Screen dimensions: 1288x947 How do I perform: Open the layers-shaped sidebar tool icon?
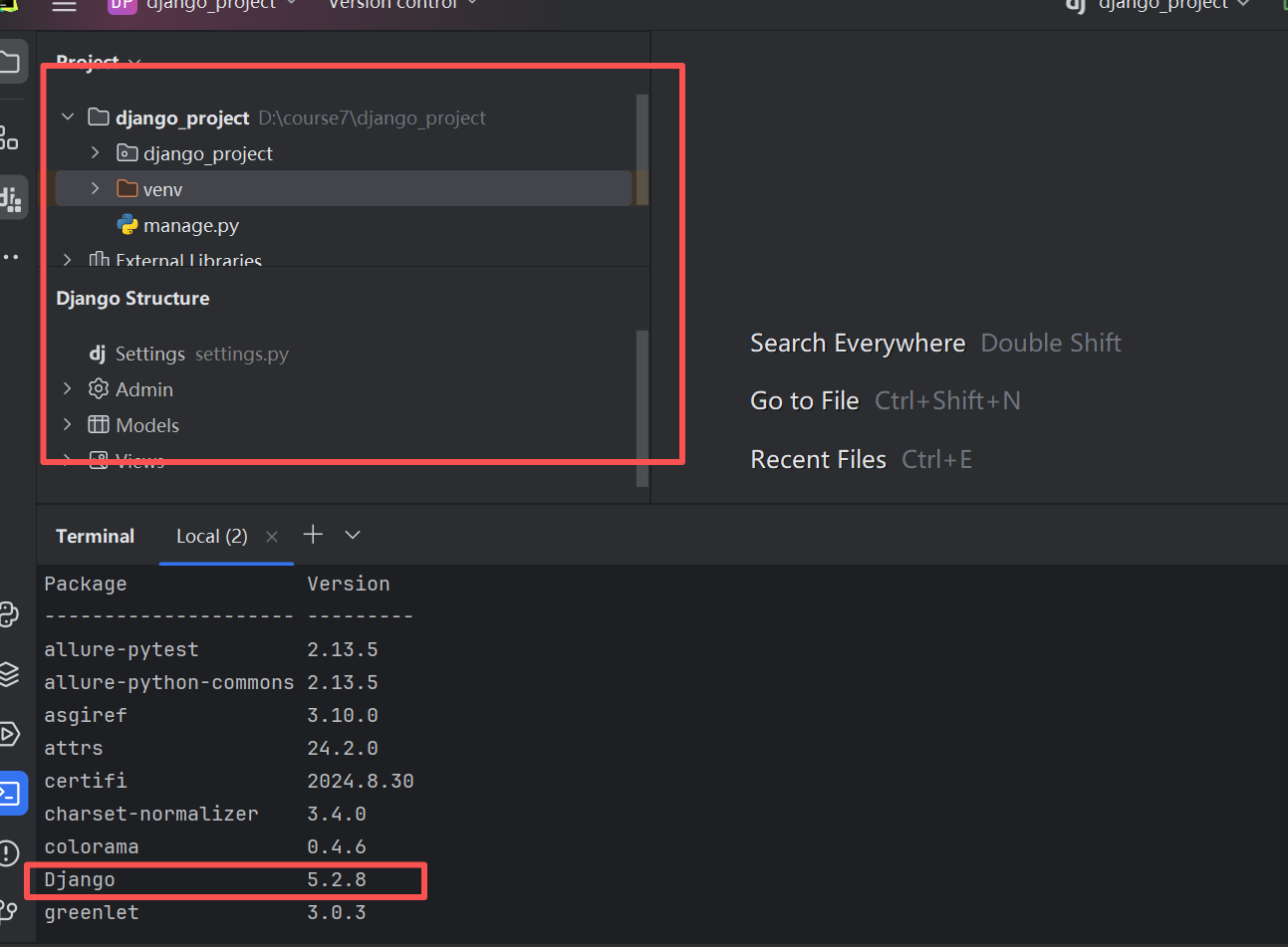pos(9,674)
